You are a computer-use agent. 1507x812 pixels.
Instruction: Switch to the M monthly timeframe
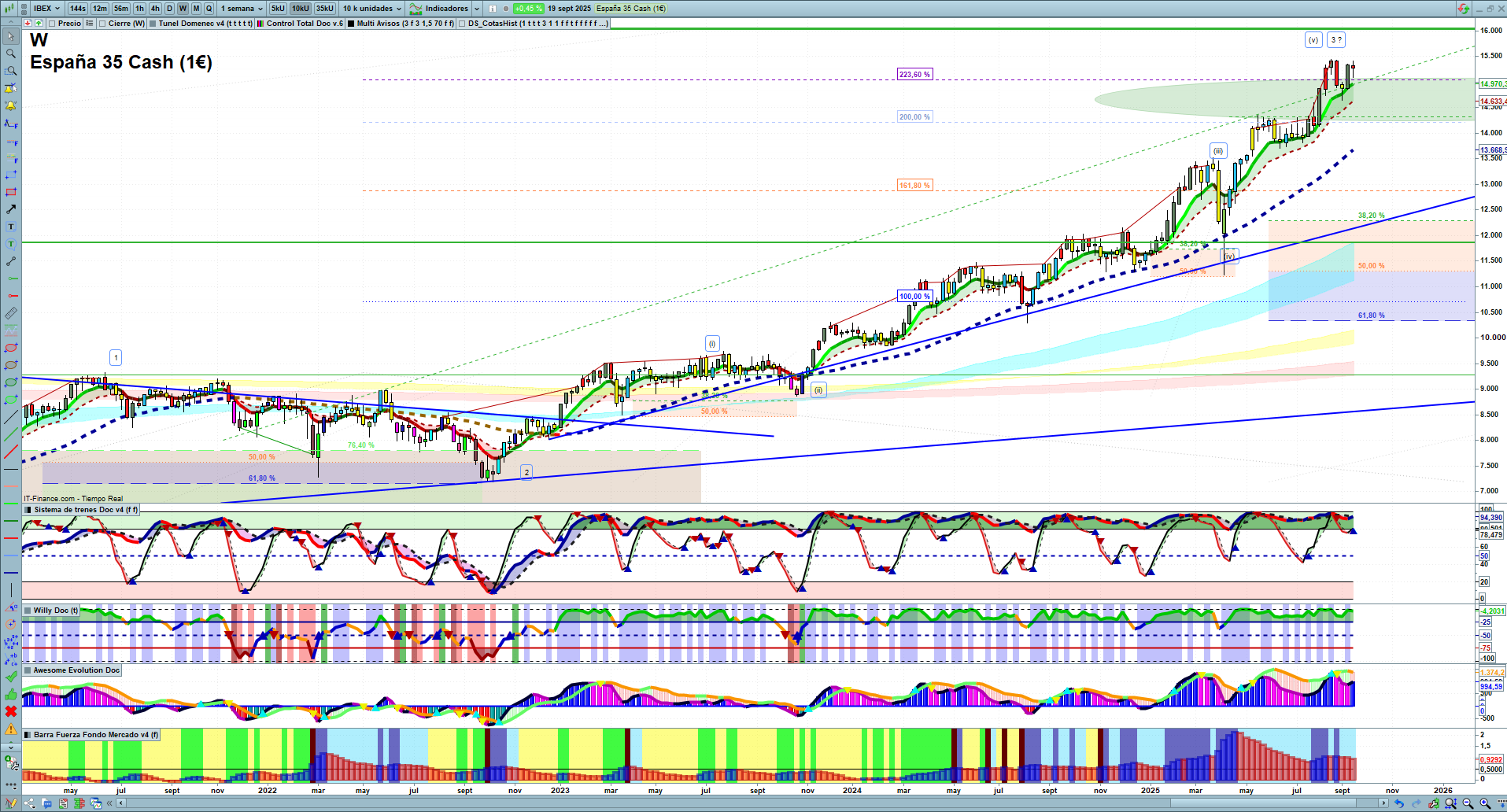click(197, 9)
